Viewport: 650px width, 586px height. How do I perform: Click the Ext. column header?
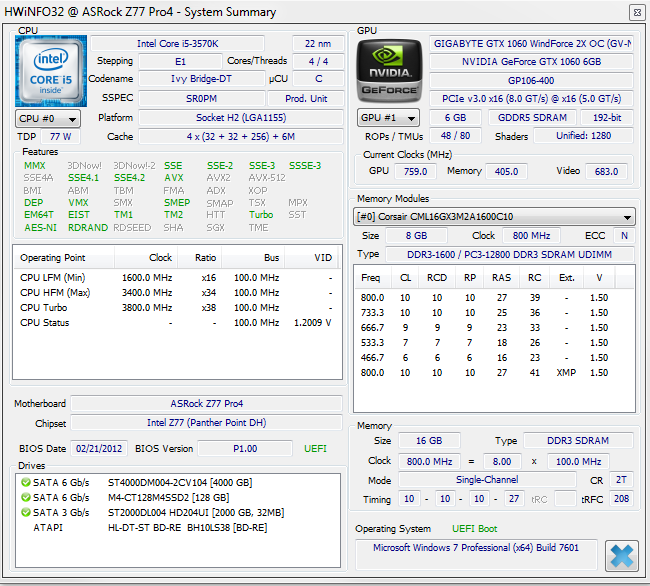(x=566, y=278)
